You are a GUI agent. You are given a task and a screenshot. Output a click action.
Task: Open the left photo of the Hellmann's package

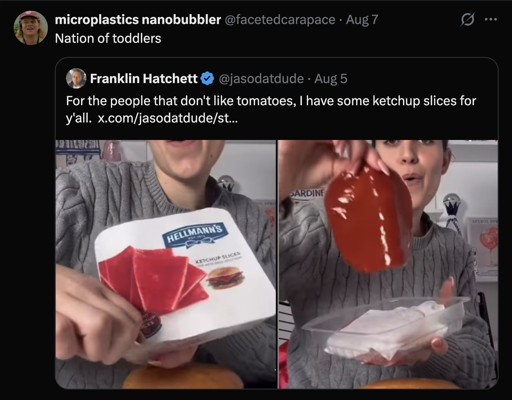click(x=166, y=264)
